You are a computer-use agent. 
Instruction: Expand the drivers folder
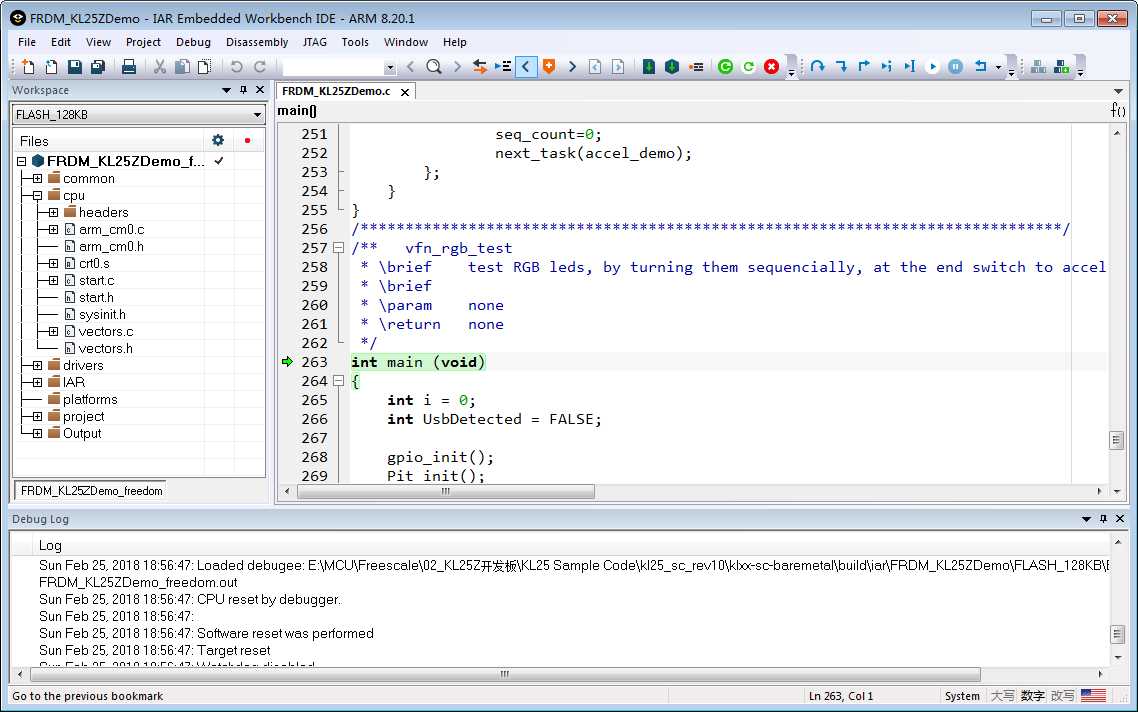tap(38, 365)
